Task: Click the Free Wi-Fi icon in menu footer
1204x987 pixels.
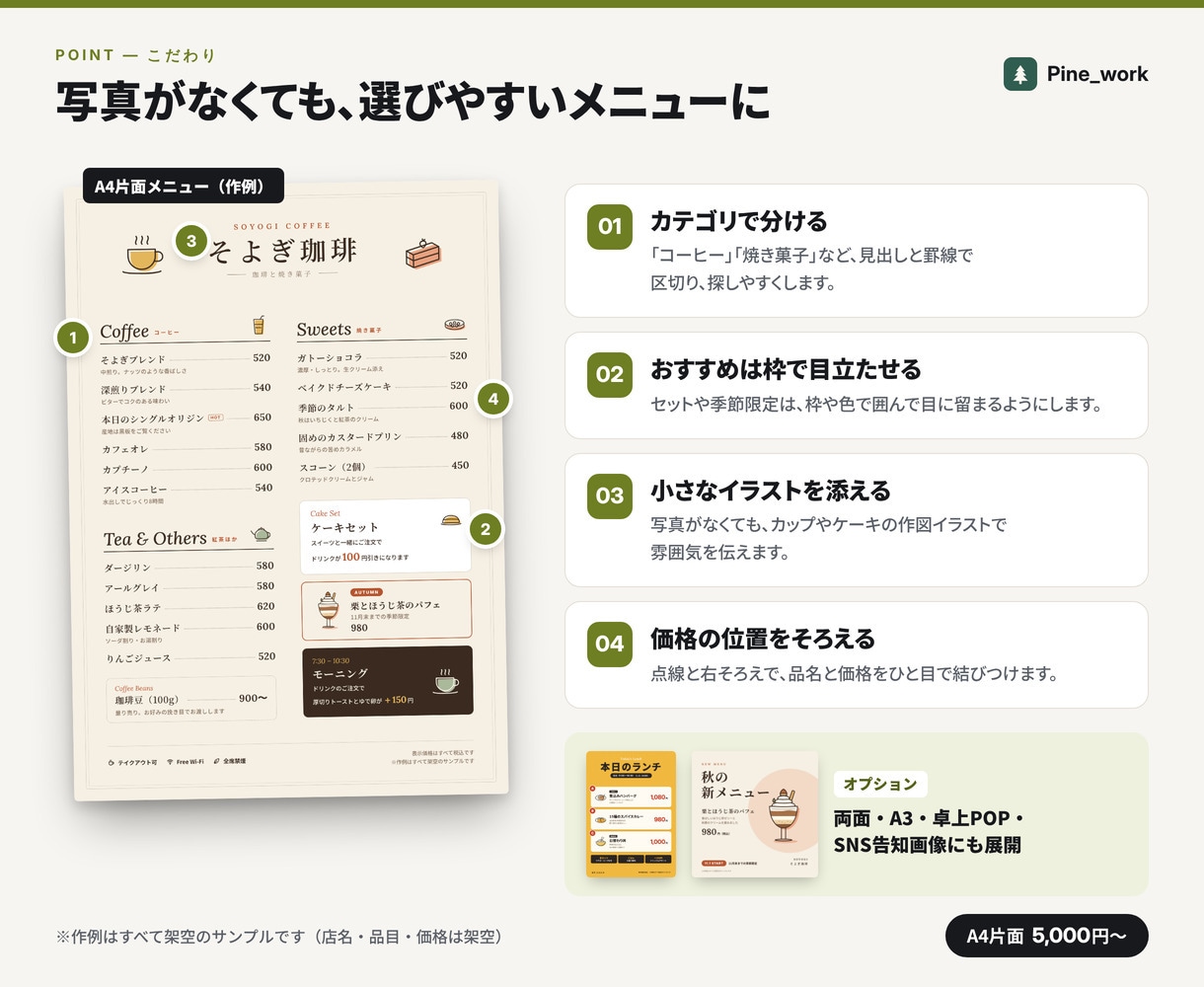Action: [170, 762]
